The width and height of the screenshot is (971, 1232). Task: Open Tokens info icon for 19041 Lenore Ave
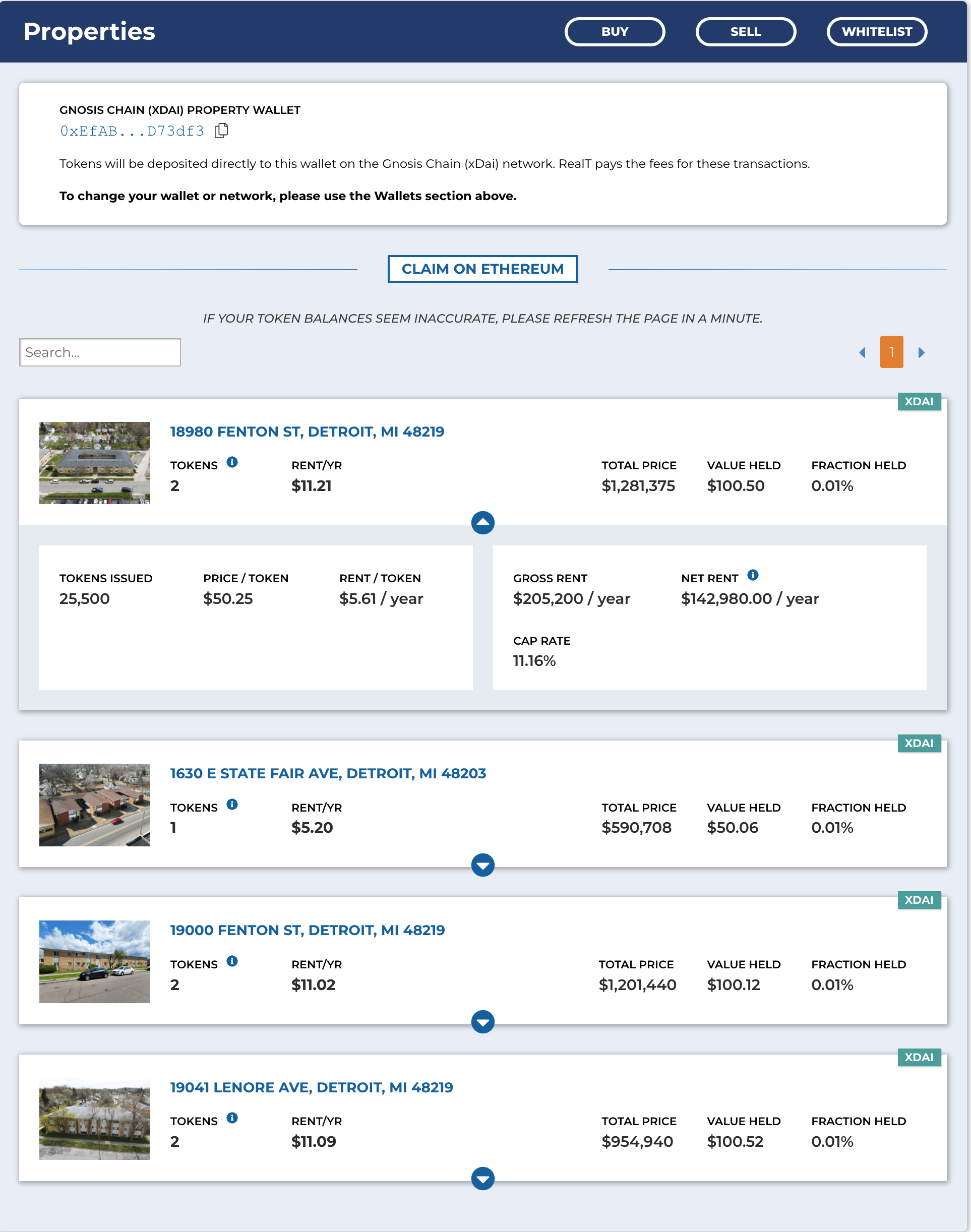232,1118
